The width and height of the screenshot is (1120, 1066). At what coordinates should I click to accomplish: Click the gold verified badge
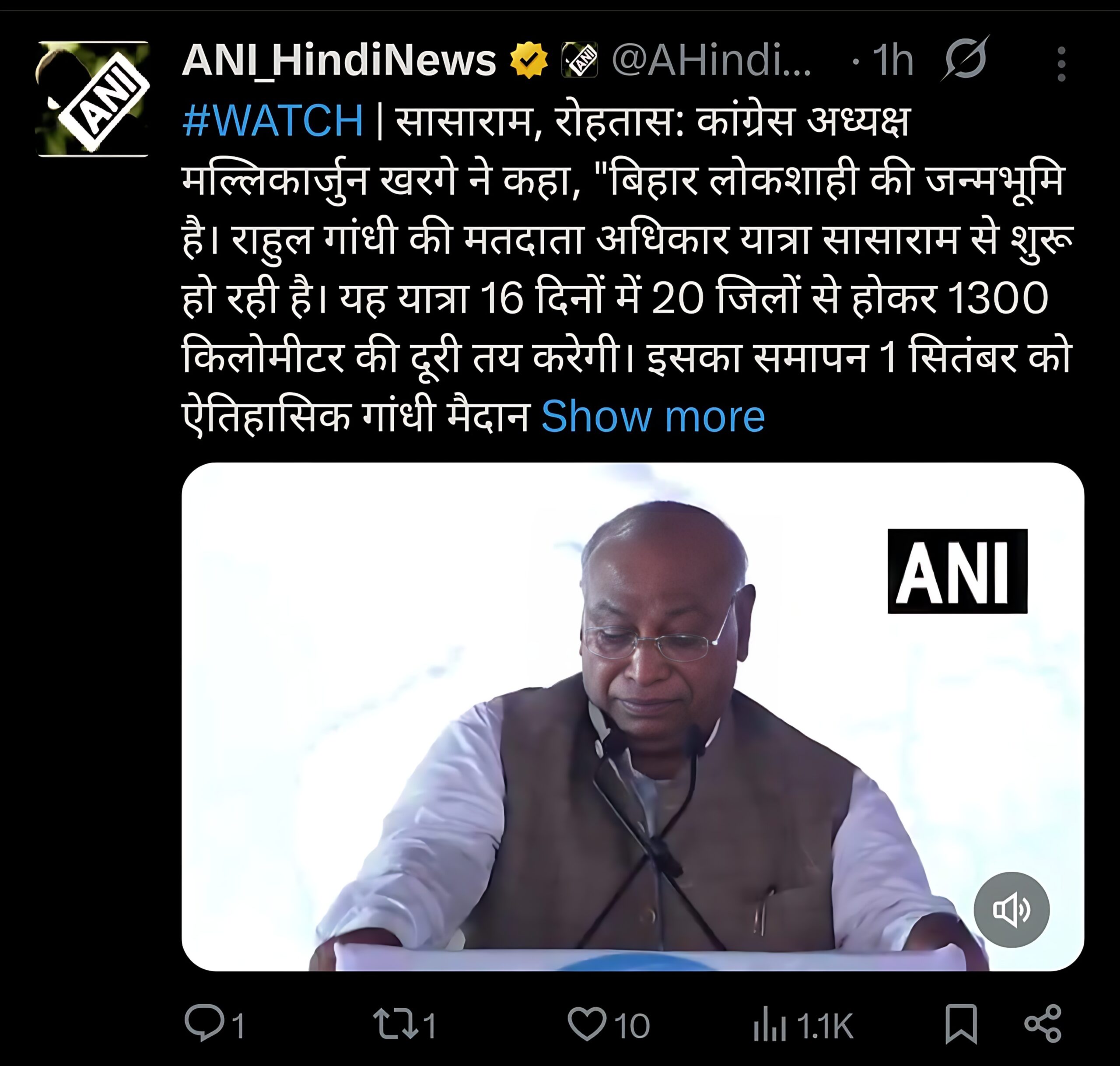point(529,60)
